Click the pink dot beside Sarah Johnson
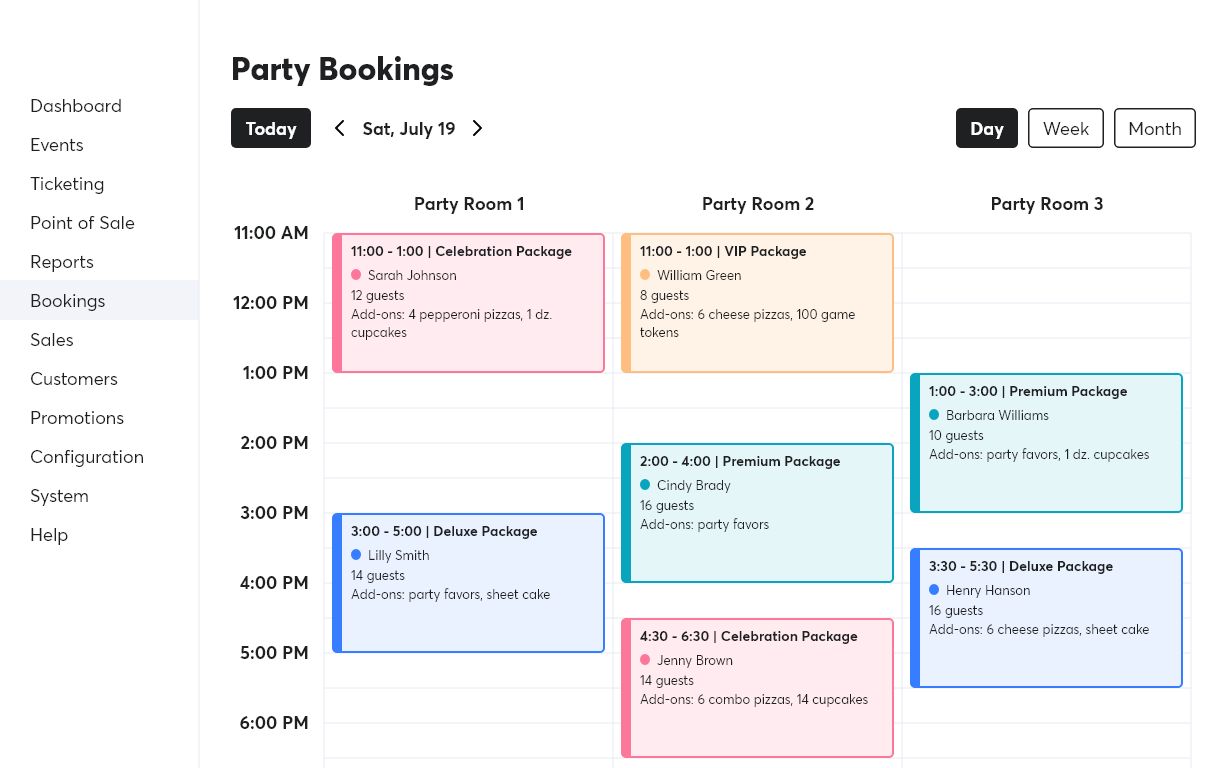 pos(356,275)
